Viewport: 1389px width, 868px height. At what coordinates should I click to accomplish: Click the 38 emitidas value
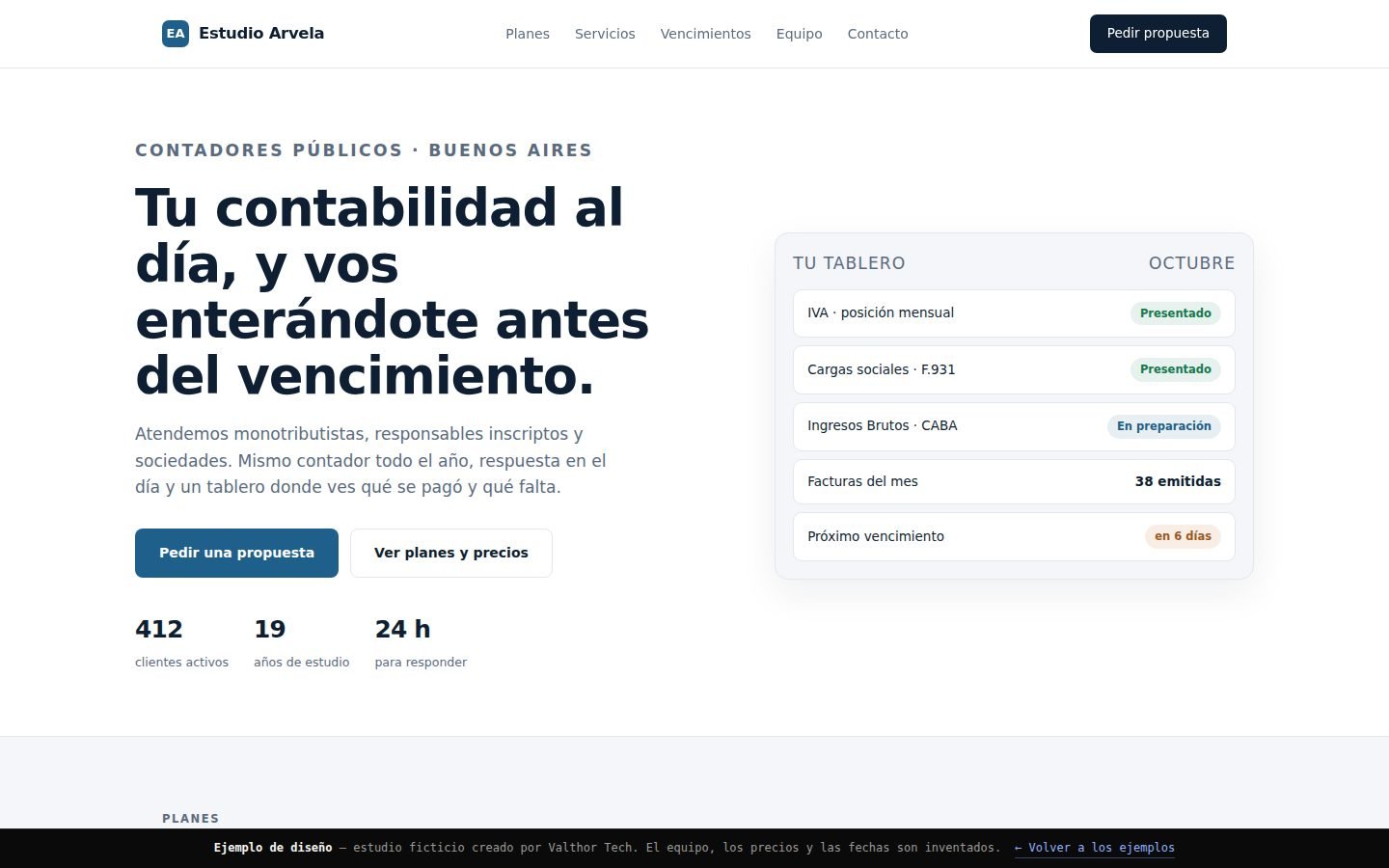tap(1178, 481)
